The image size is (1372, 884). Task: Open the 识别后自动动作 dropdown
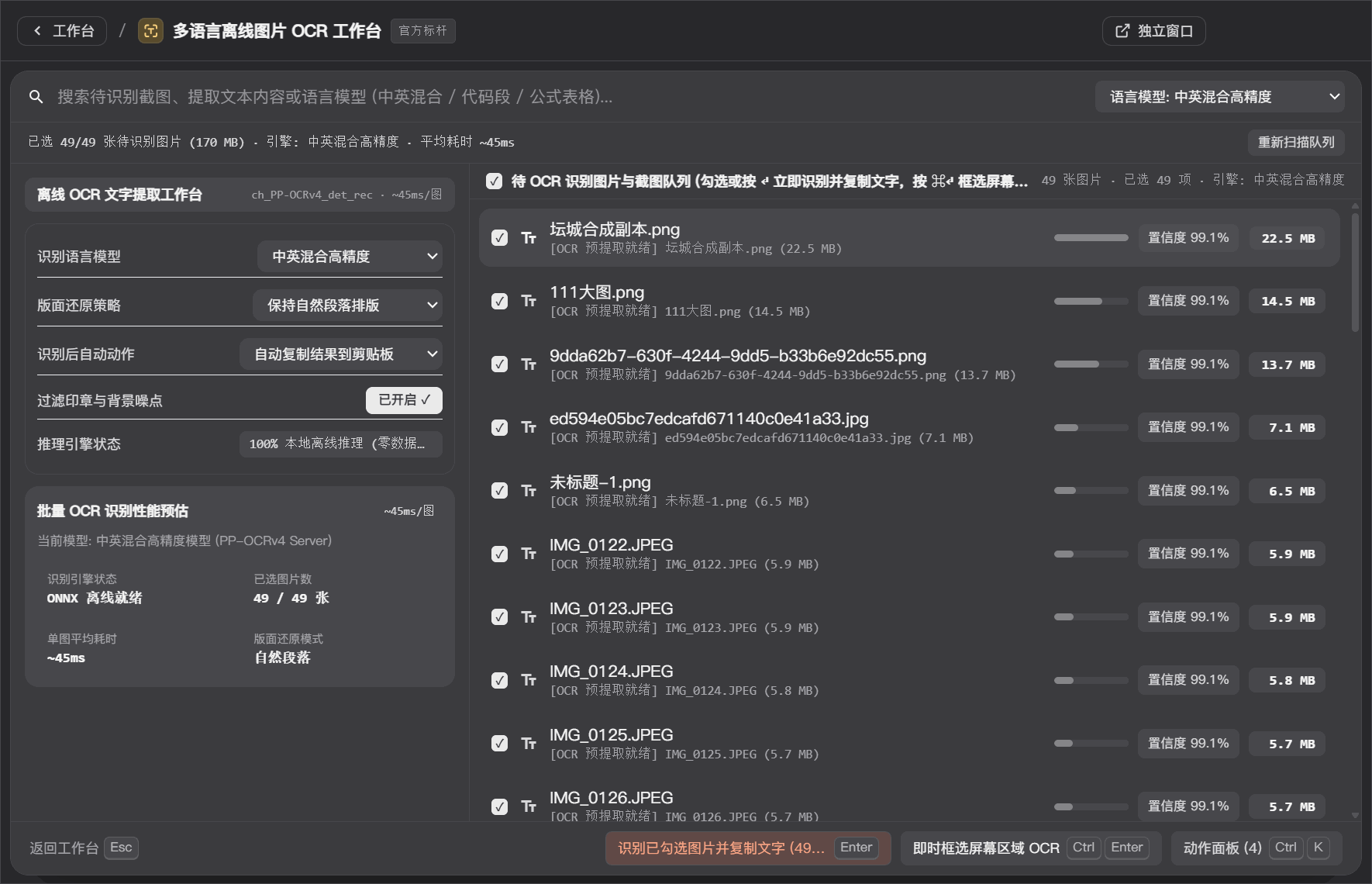341,354
